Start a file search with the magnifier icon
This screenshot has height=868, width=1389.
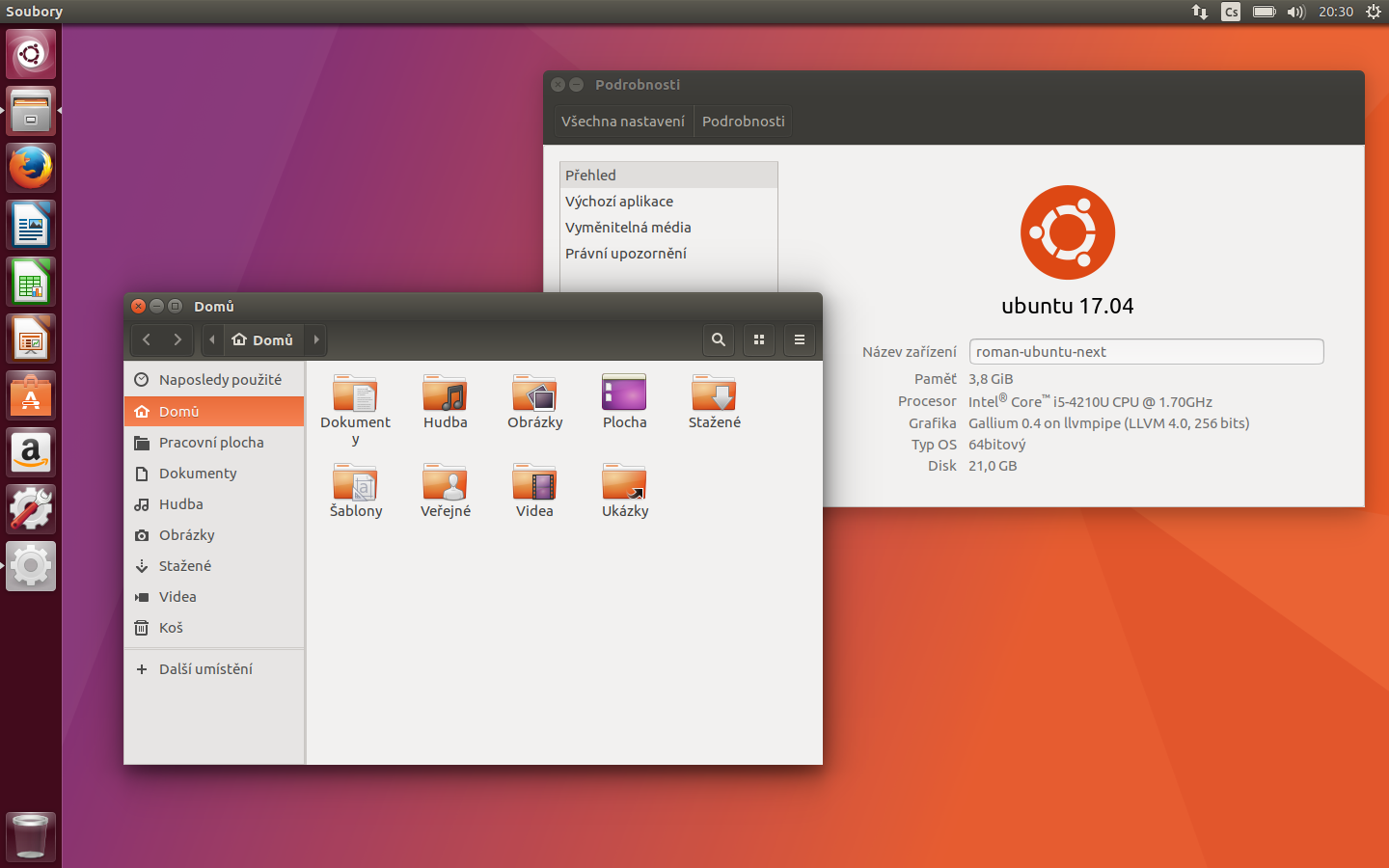pyautogui.click(x=718, y=339)
